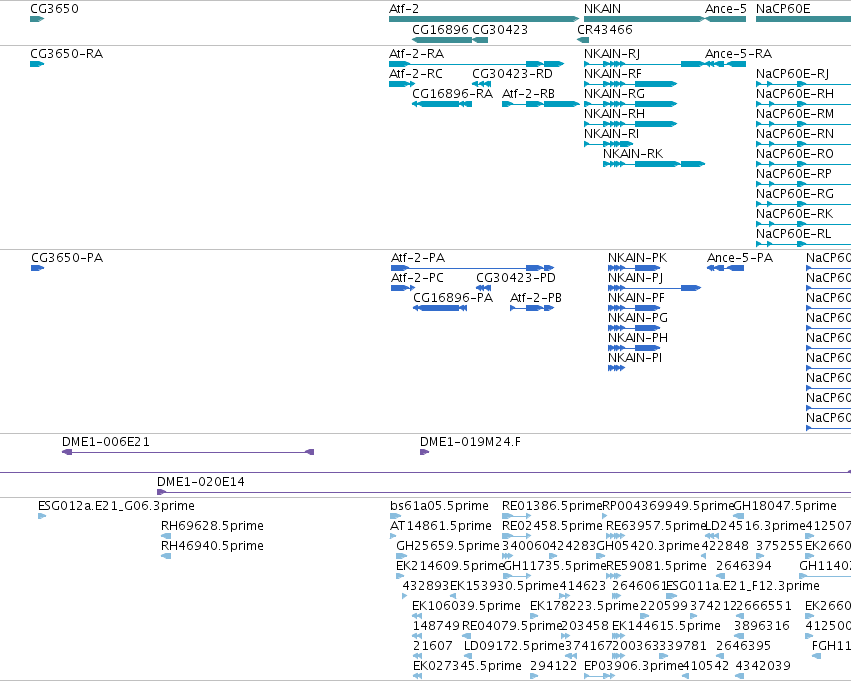
Task: Select EST RE01386.5prime
Action: (552, 506)
